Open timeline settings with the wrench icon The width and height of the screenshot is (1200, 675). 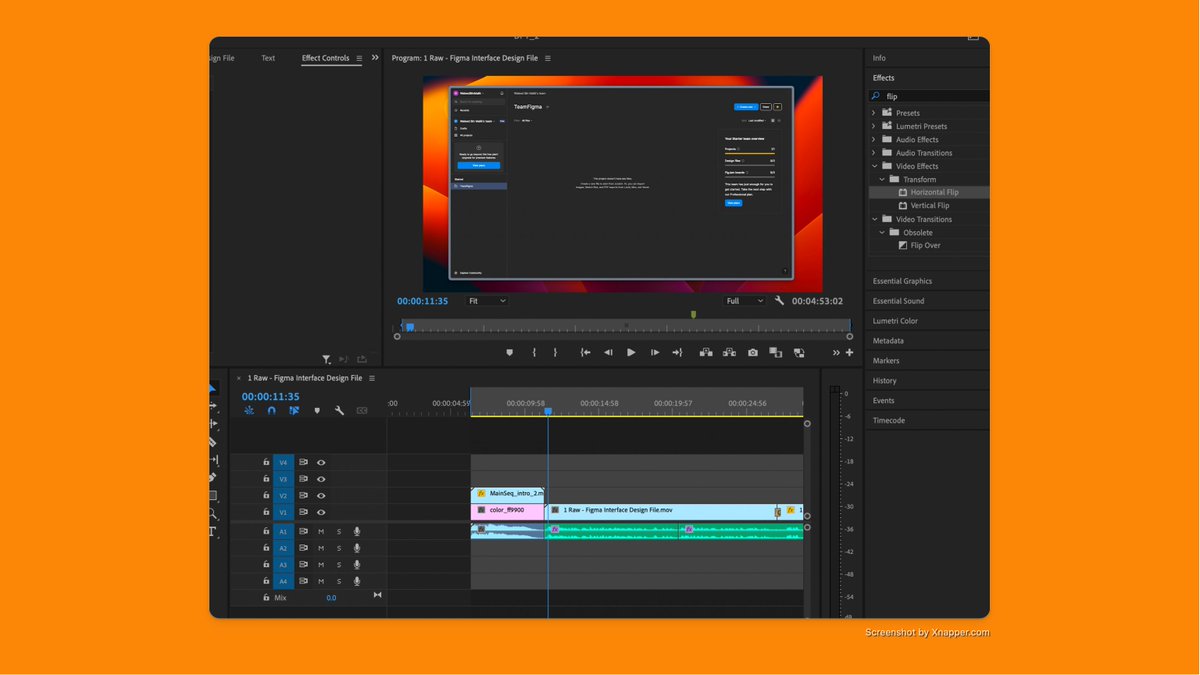pyautogui.click(x=339, y=410)
